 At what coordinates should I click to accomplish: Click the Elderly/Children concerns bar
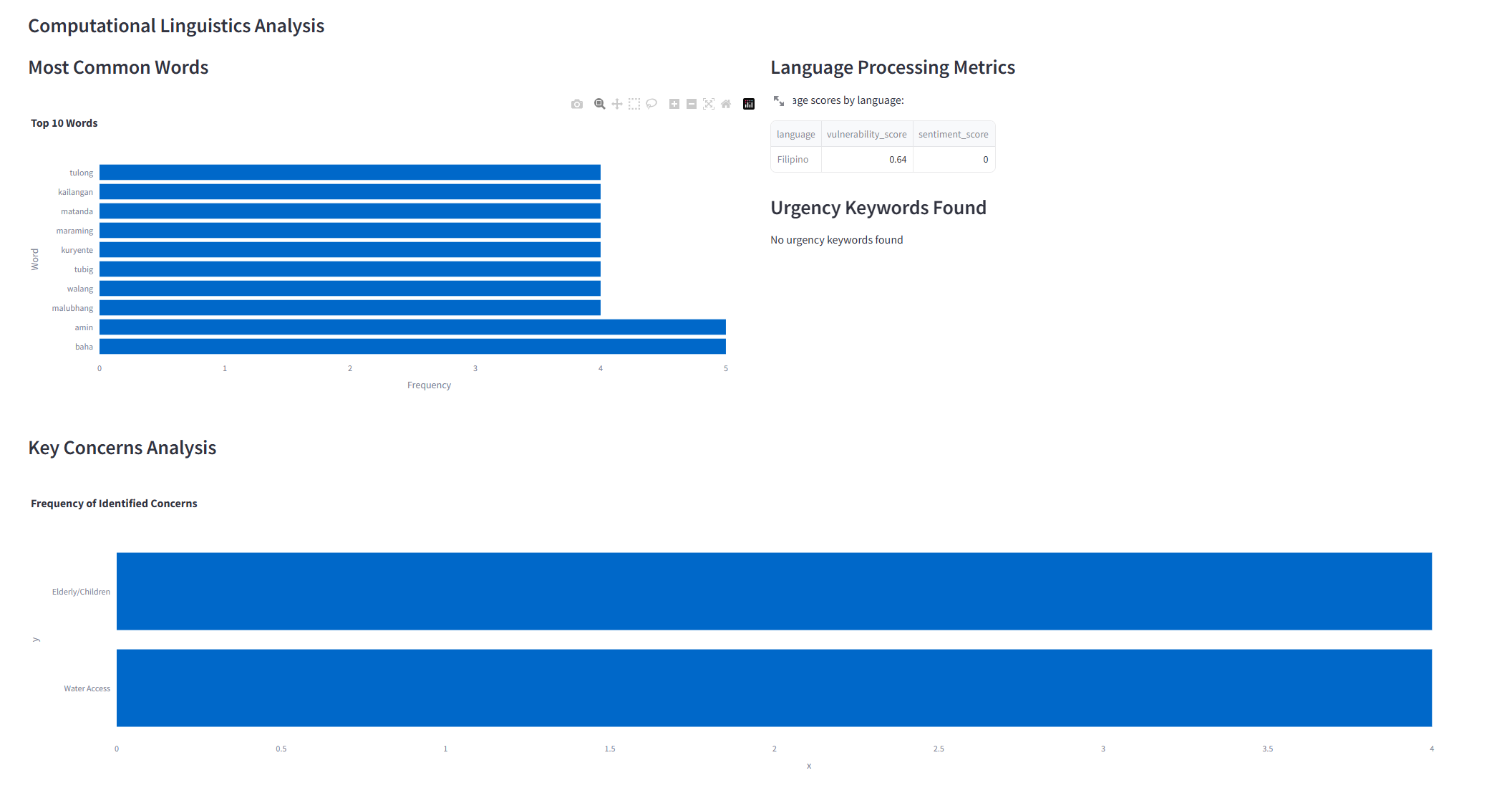[x=773, y=591]
